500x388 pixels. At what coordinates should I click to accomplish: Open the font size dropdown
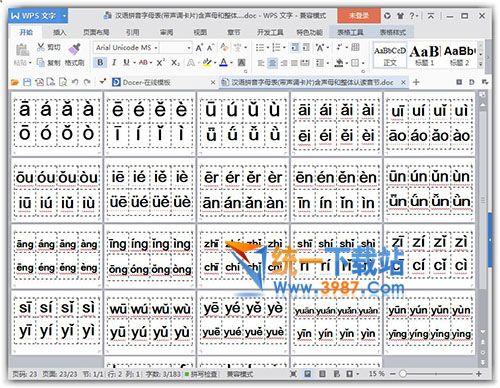click(x=176, y=48)
